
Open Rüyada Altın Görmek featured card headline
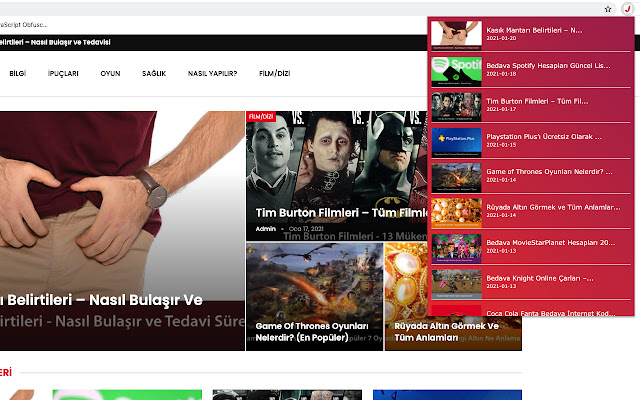pos(447,332)
